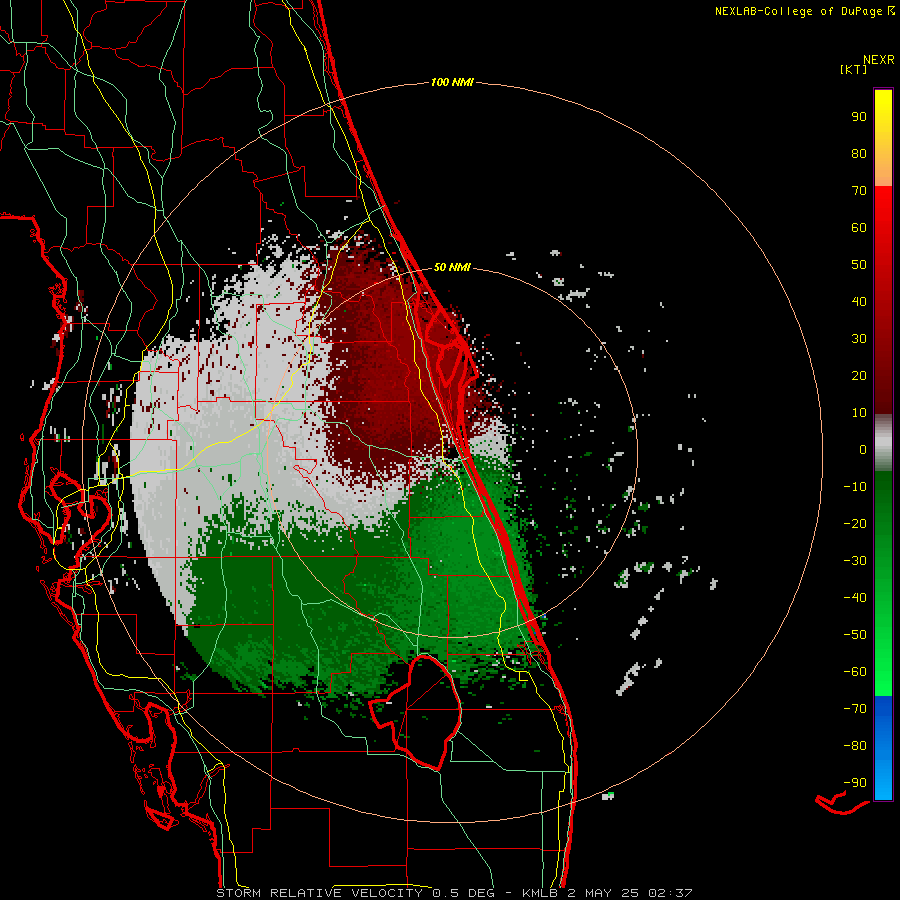Viewport: 900px width, 900px height.
Task: Select the 100 NMI range ring label
Action: coord(452,82)
